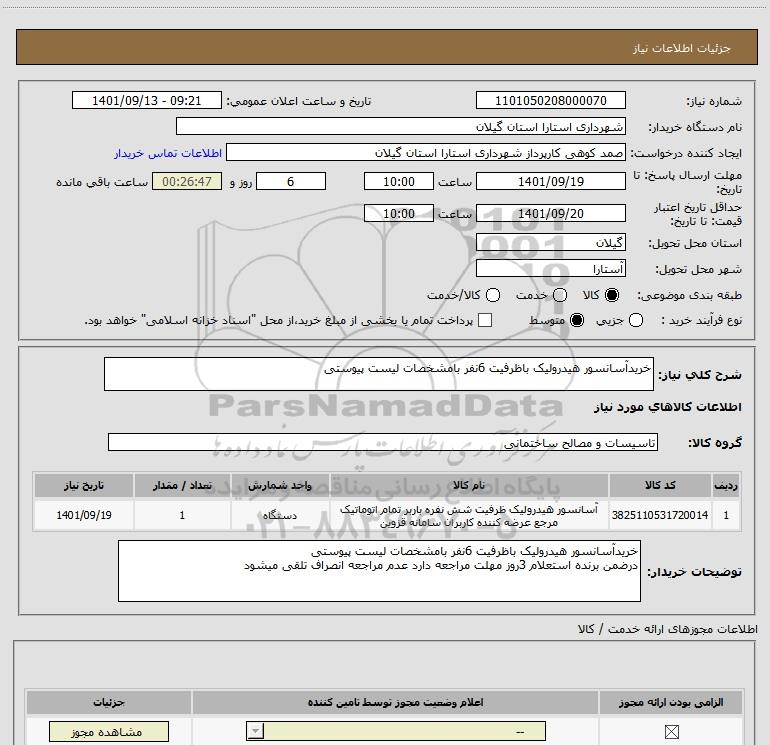Open the permit status dropdown arrow

coord(255,731)
